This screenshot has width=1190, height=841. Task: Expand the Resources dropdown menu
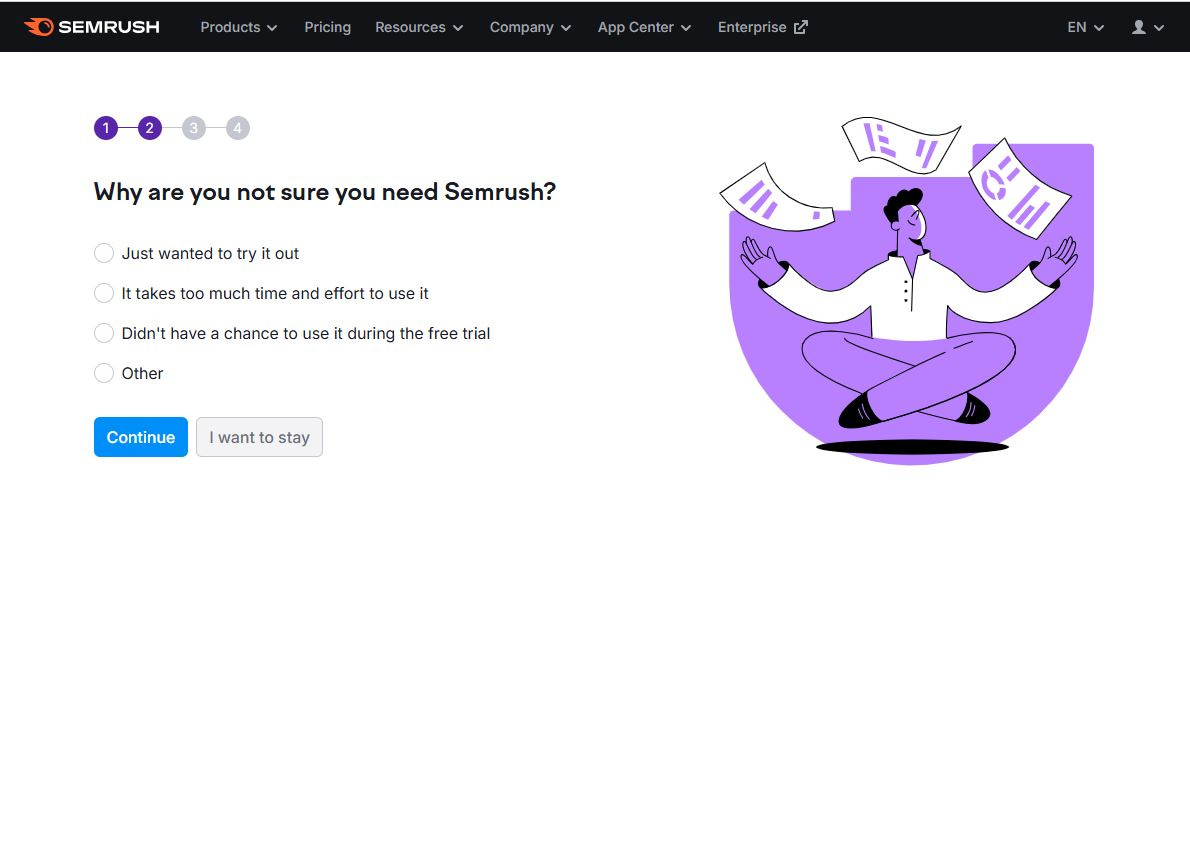419,27
